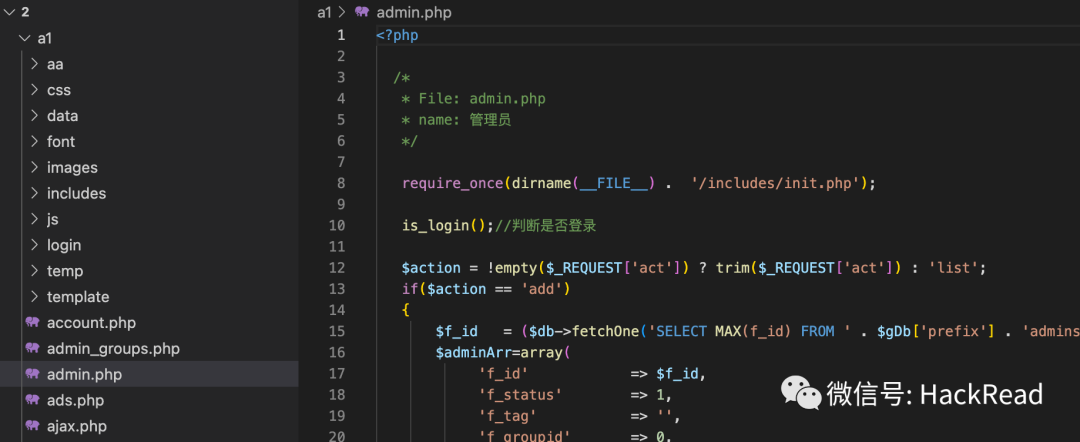Click the require_once statement on line 8
This screenshot has height=442, width=1080.
tap(638, 183)
